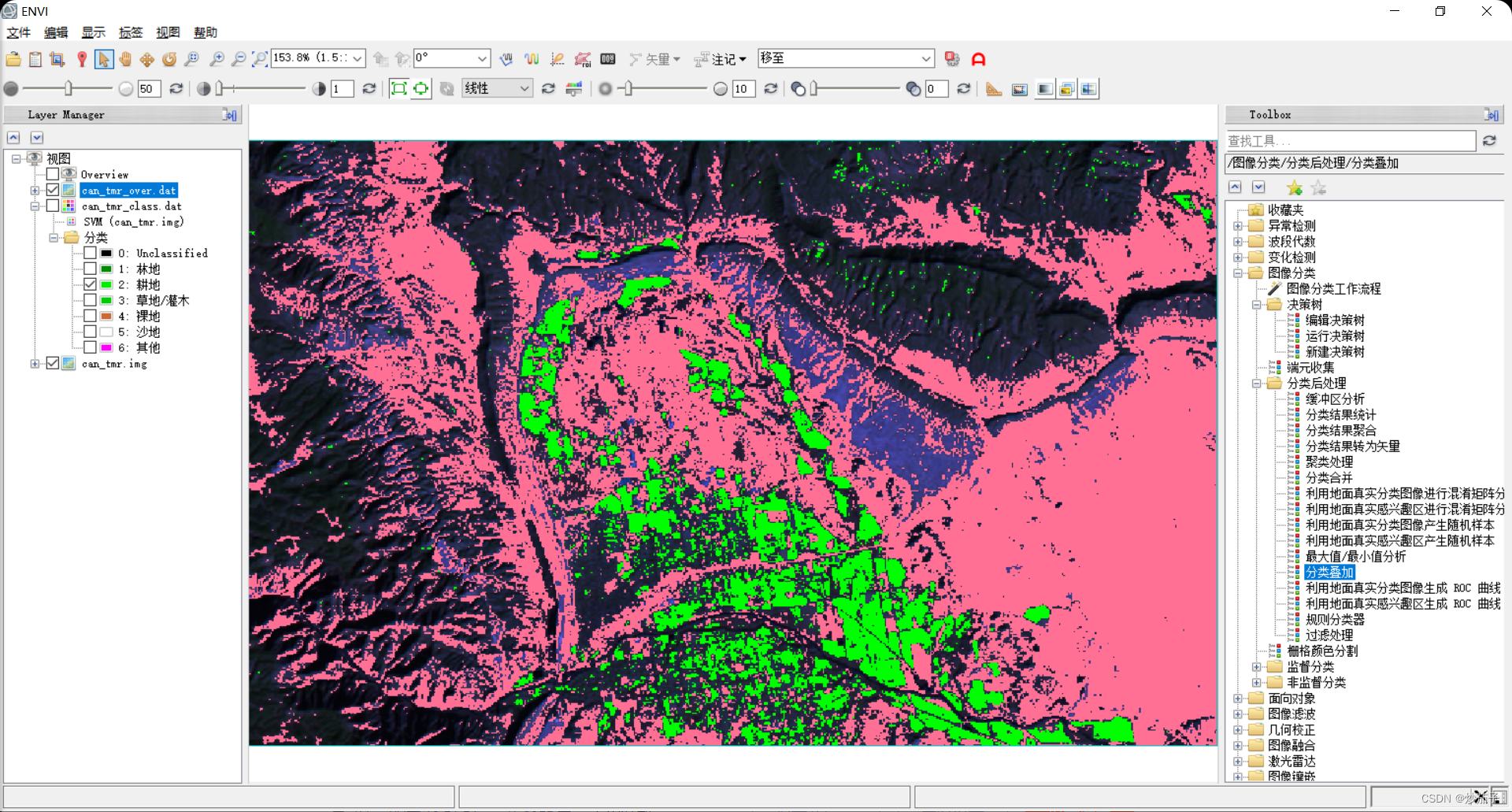This screenshot has width=1512, height=812.
Task: Select the Swipe view icon
Action: [x=1088, y=89]
